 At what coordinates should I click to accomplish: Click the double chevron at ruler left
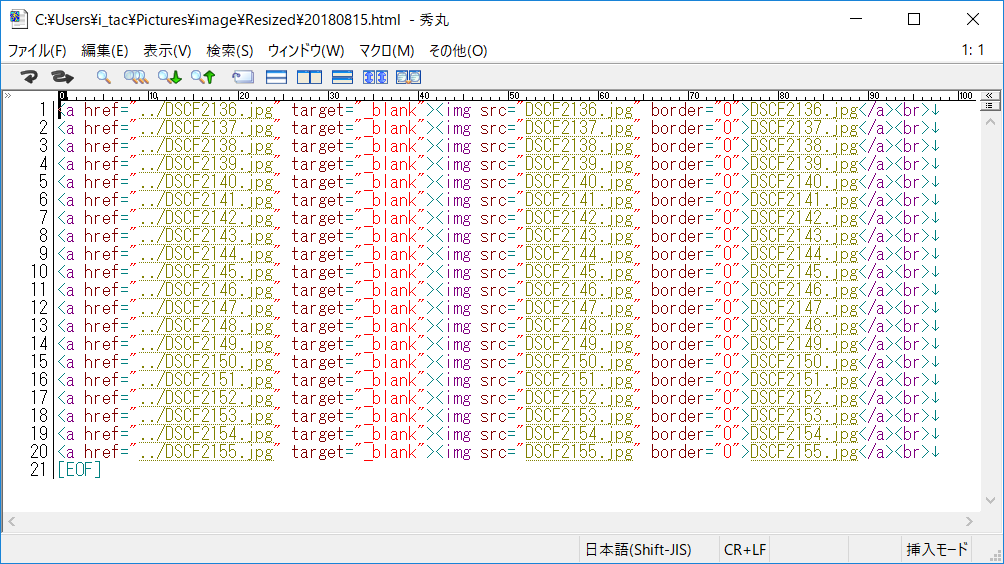pyautogui.click(x=8, y=95)
